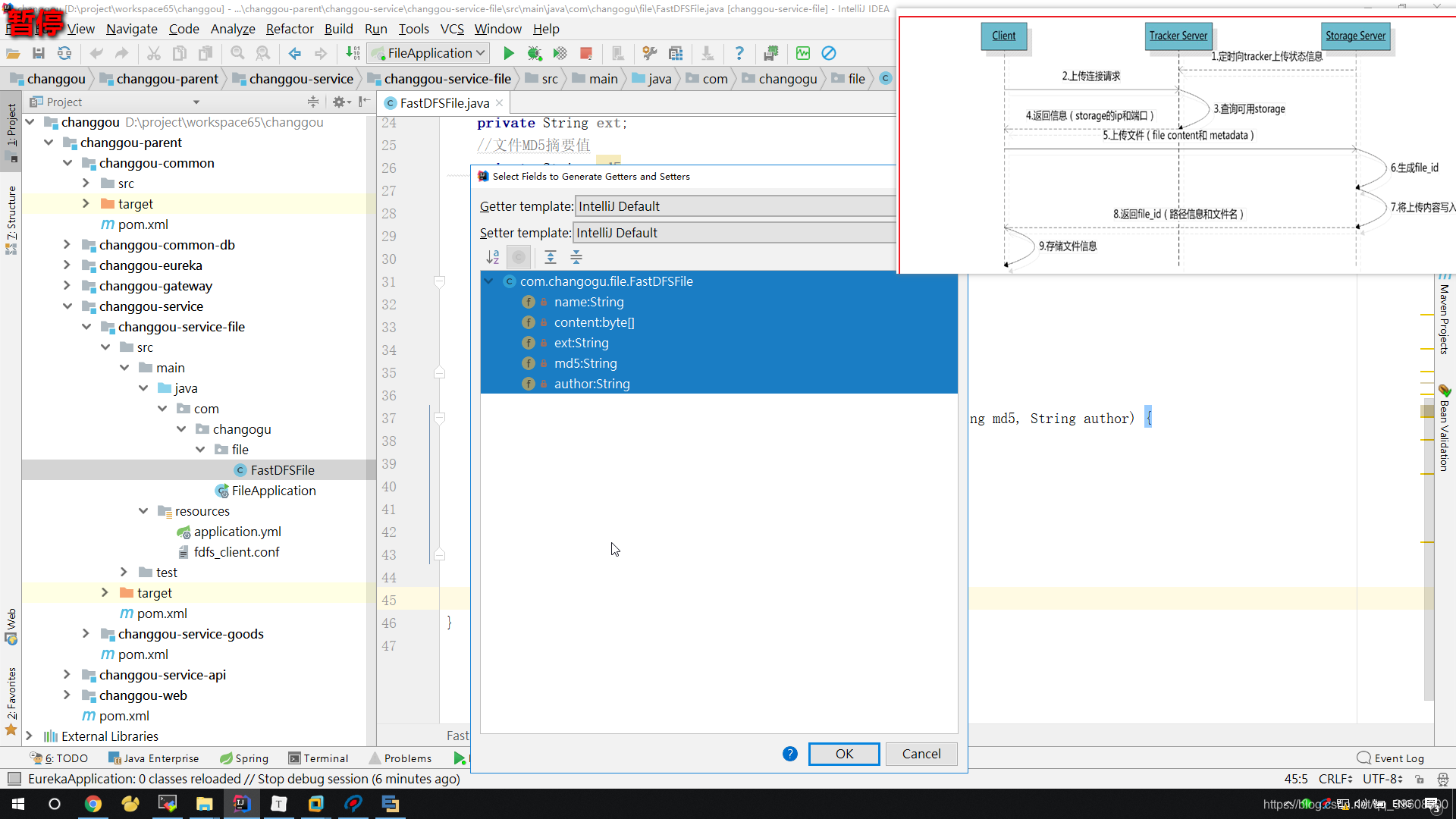Run FileApplication with green play icon
The height and width of the screenshot is (819, 1456).
click(509, 53)
